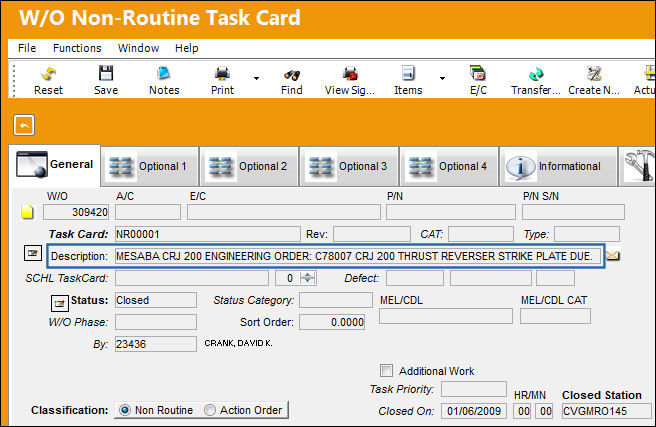The image size is (656, 427).
Task: Open the hammer and wrench tab
Action: click(x=638, y=166)
